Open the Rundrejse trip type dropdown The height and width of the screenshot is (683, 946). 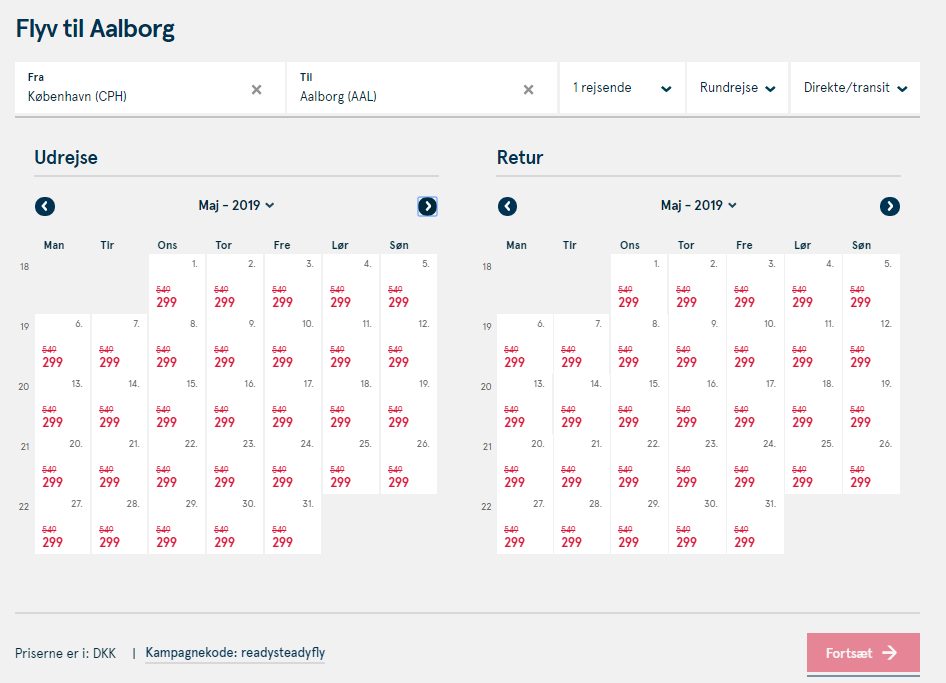click(737, 87)
